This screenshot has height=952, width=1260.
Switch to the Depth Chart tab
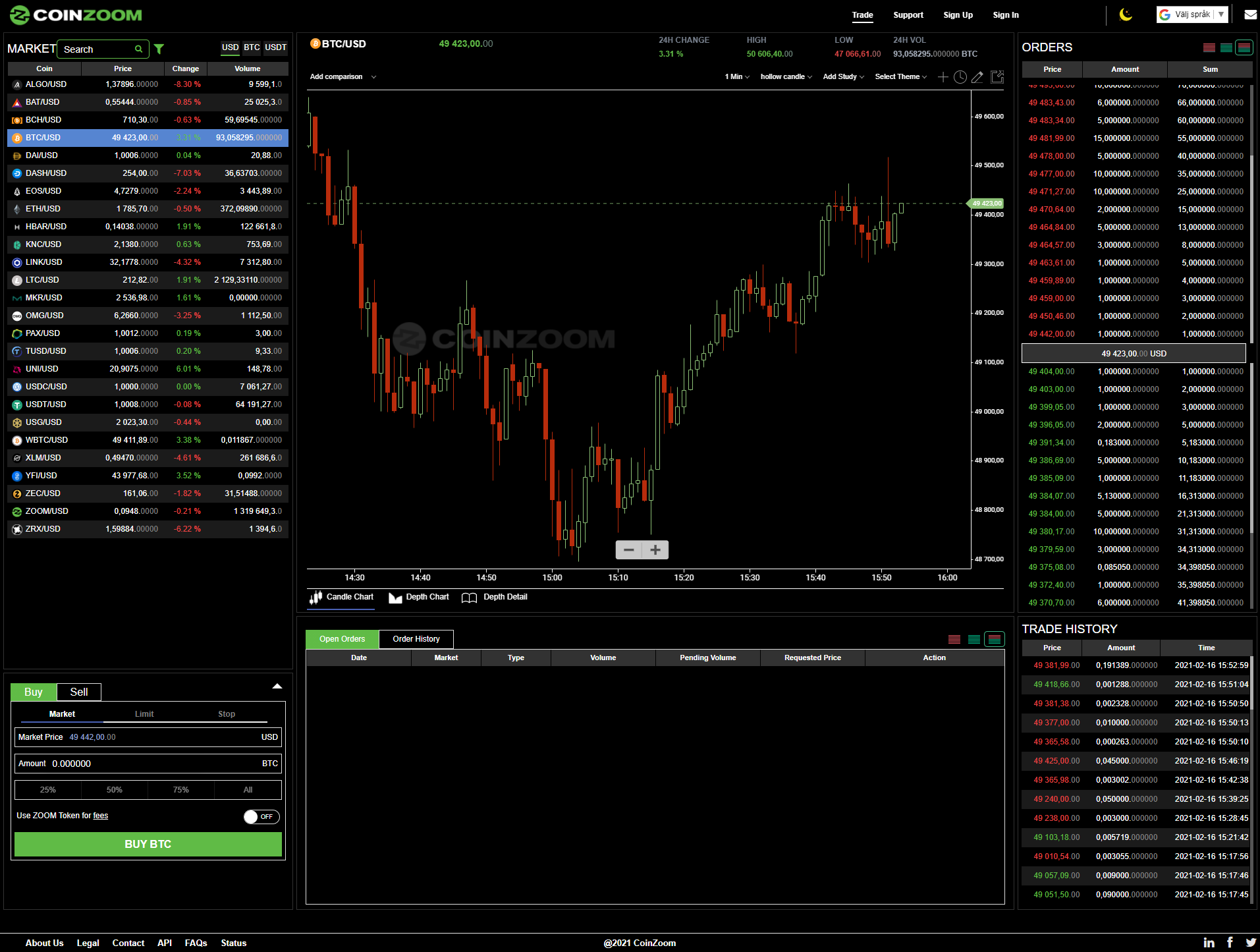coord(419,598)
